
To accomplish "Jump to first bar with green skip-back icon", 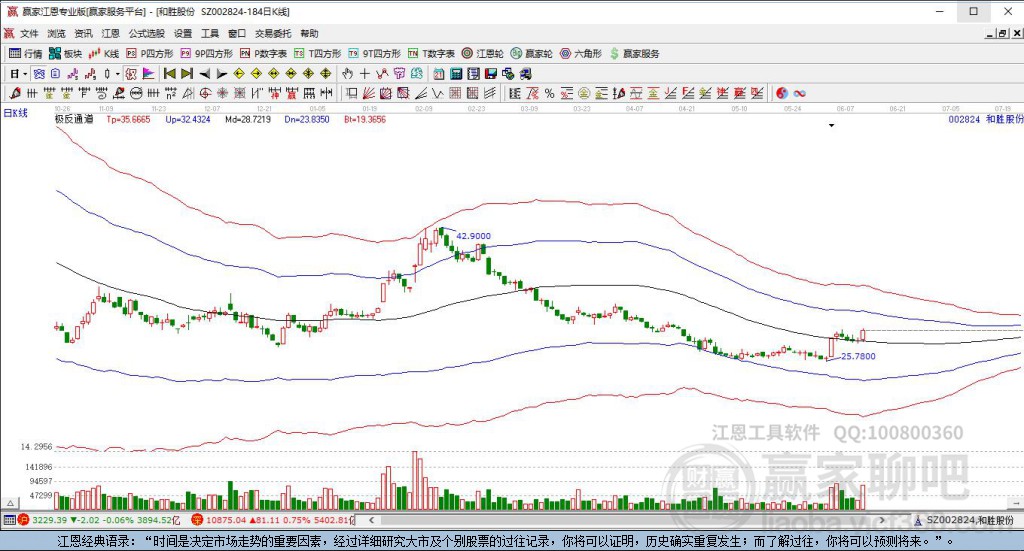I will (x=170, y=74).
